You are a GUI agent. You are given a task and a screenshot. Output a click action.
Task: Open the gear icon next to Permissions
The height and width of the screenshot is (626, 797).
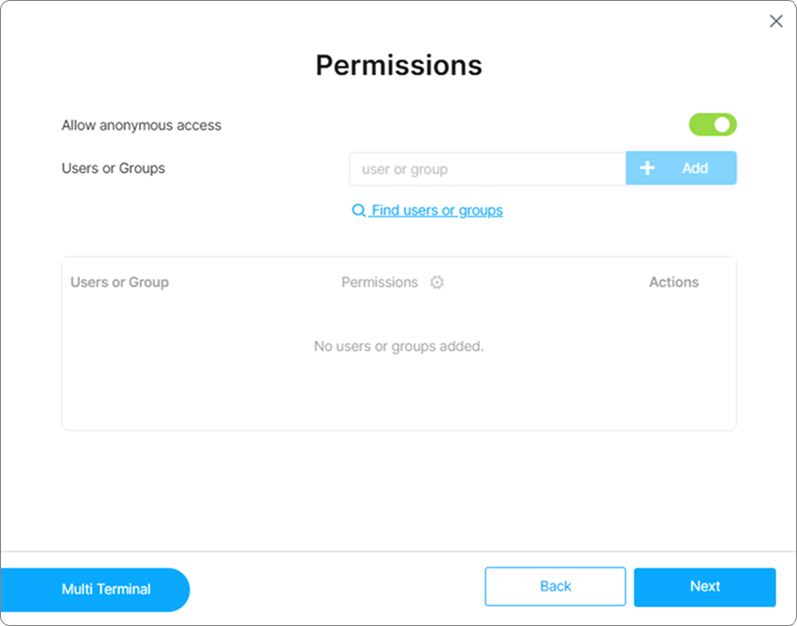[437, 283]
